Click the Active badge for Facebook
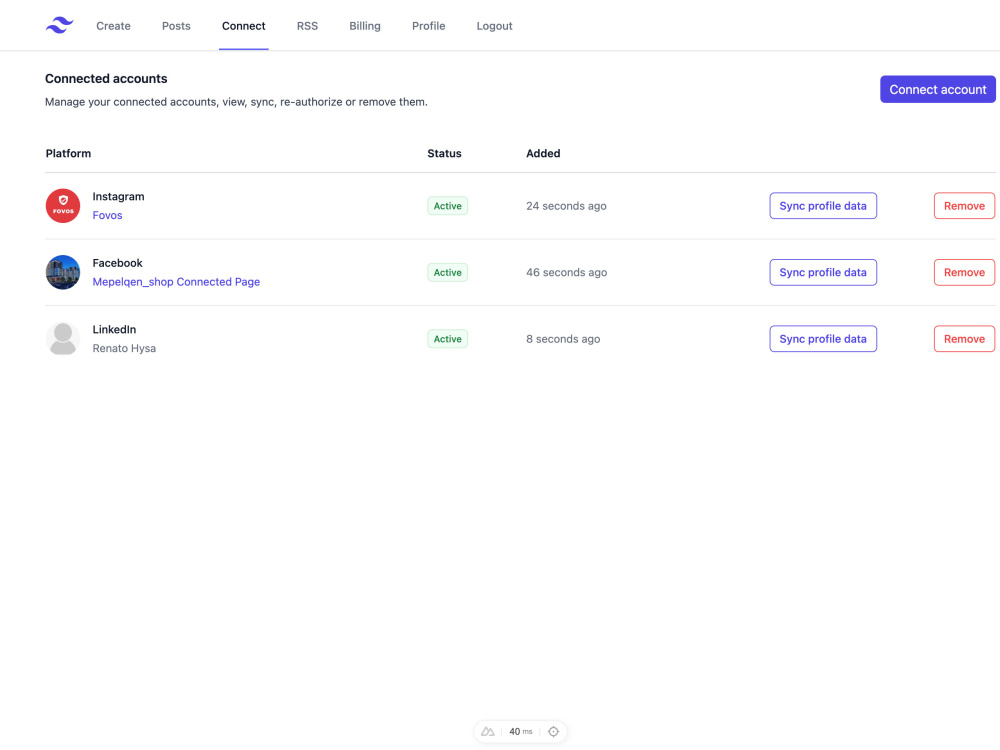Screen dimensions: 1000x750 pos(448,272)
